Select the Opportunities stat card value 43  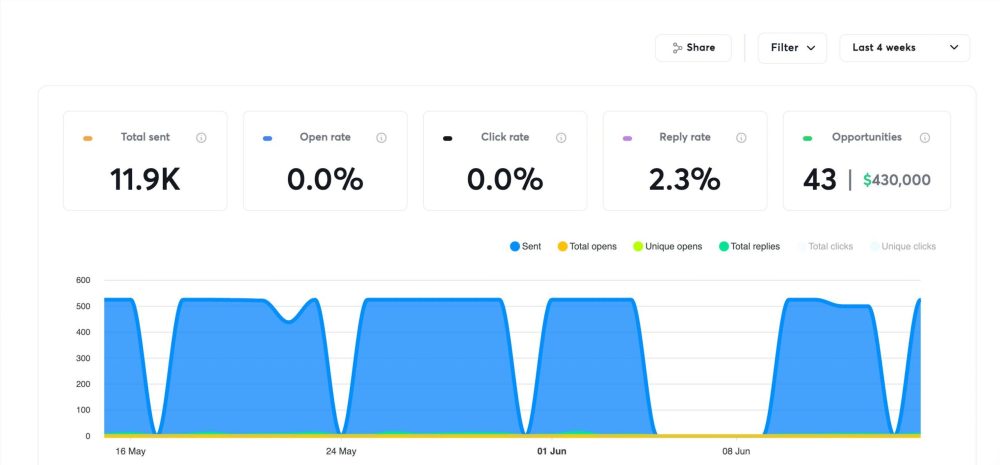click(x=820, y=180)
